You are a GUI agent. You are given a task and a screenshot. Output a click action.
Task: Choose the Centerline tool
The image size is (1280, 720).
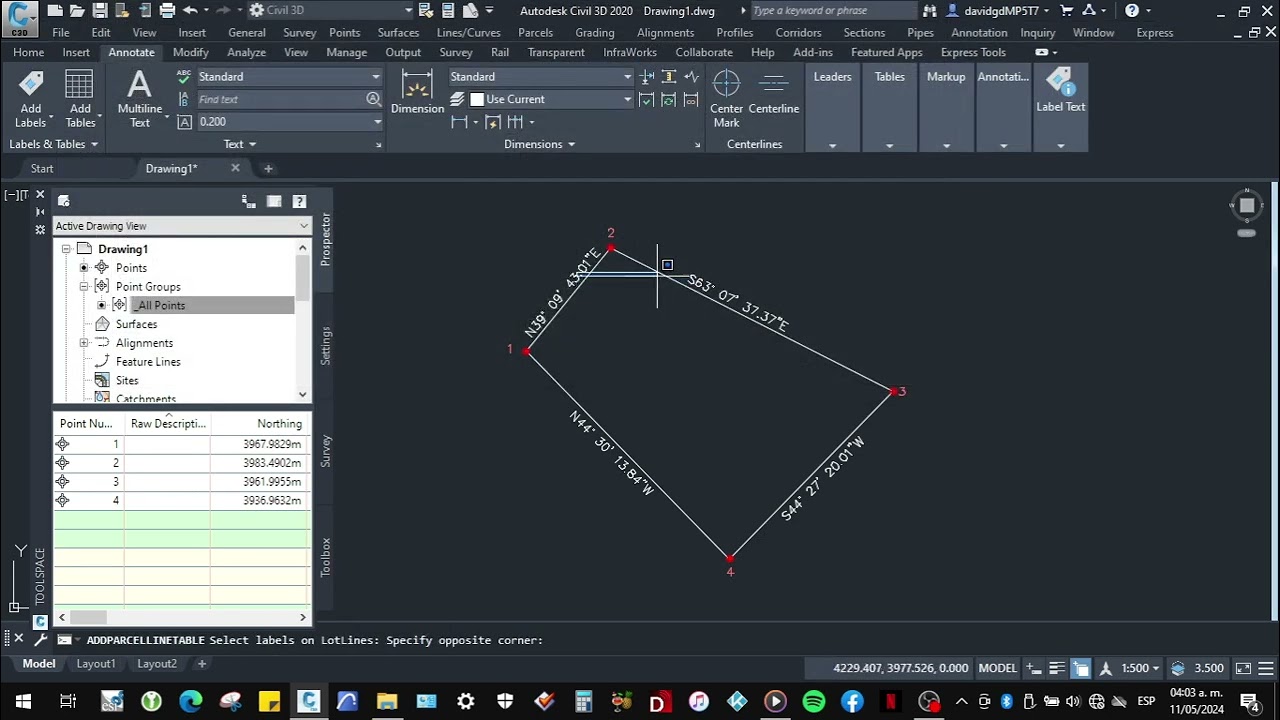(x=774, y=92)
